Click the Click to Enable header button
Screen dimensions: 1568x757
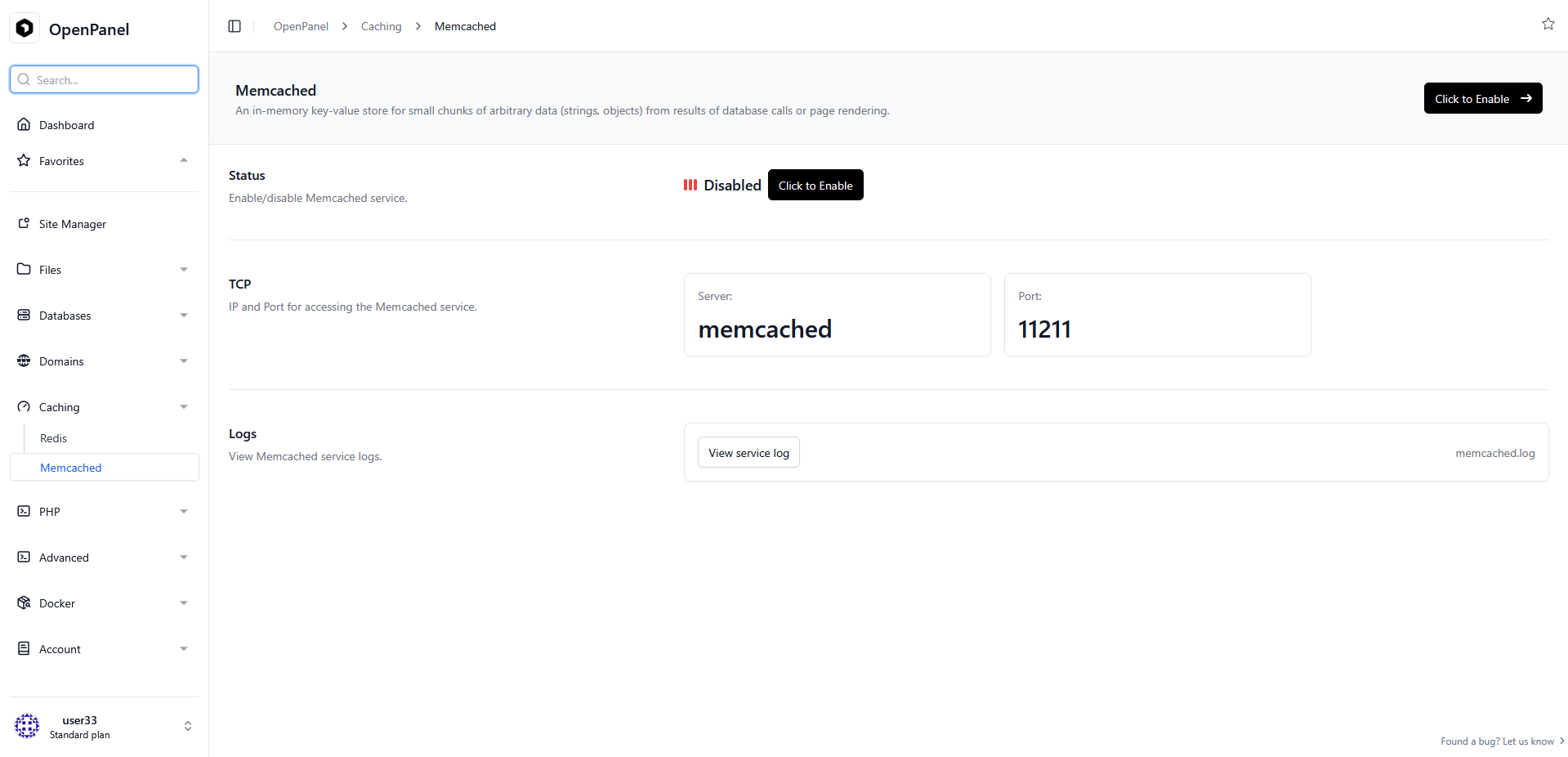click(1482, 98)
